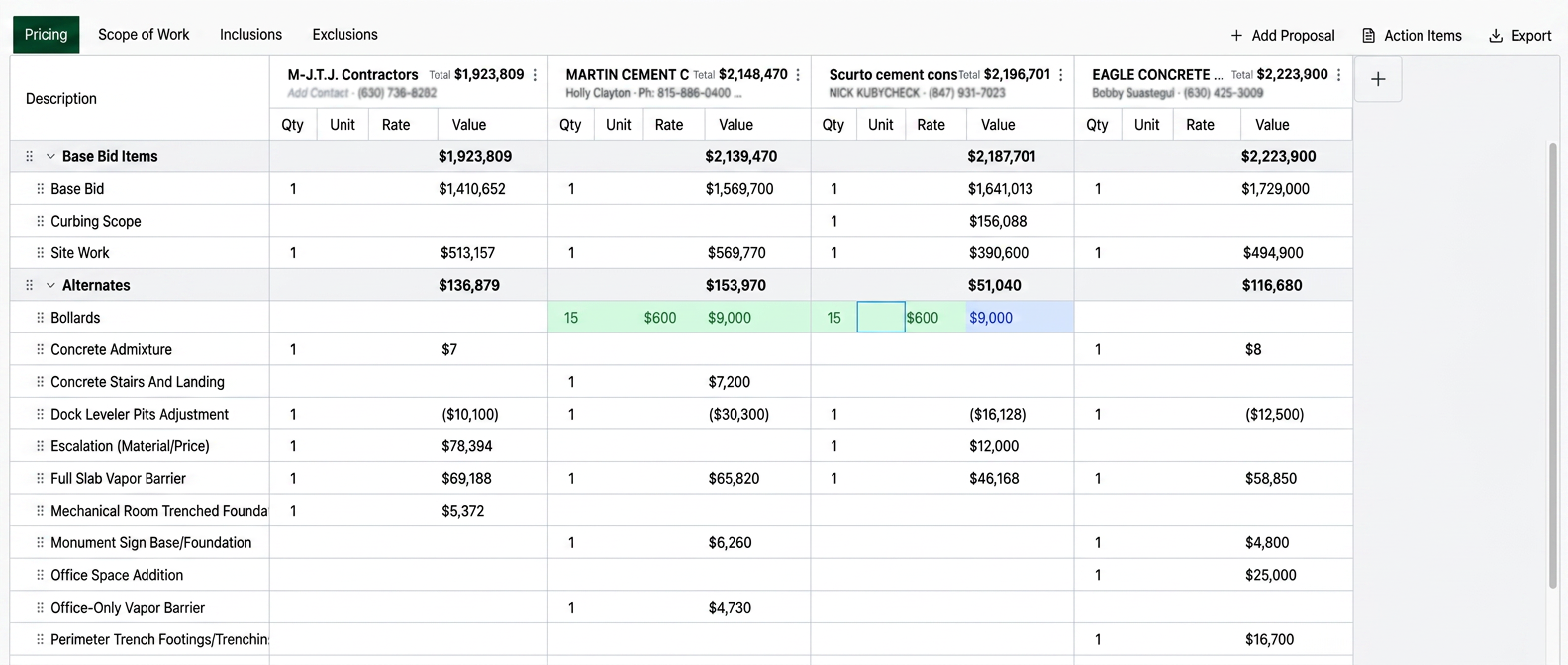This screenshot has width=1568, height=665.
Task: Click the Add Proposal button
Action: pyautogui.click(x=1282, y=36)
